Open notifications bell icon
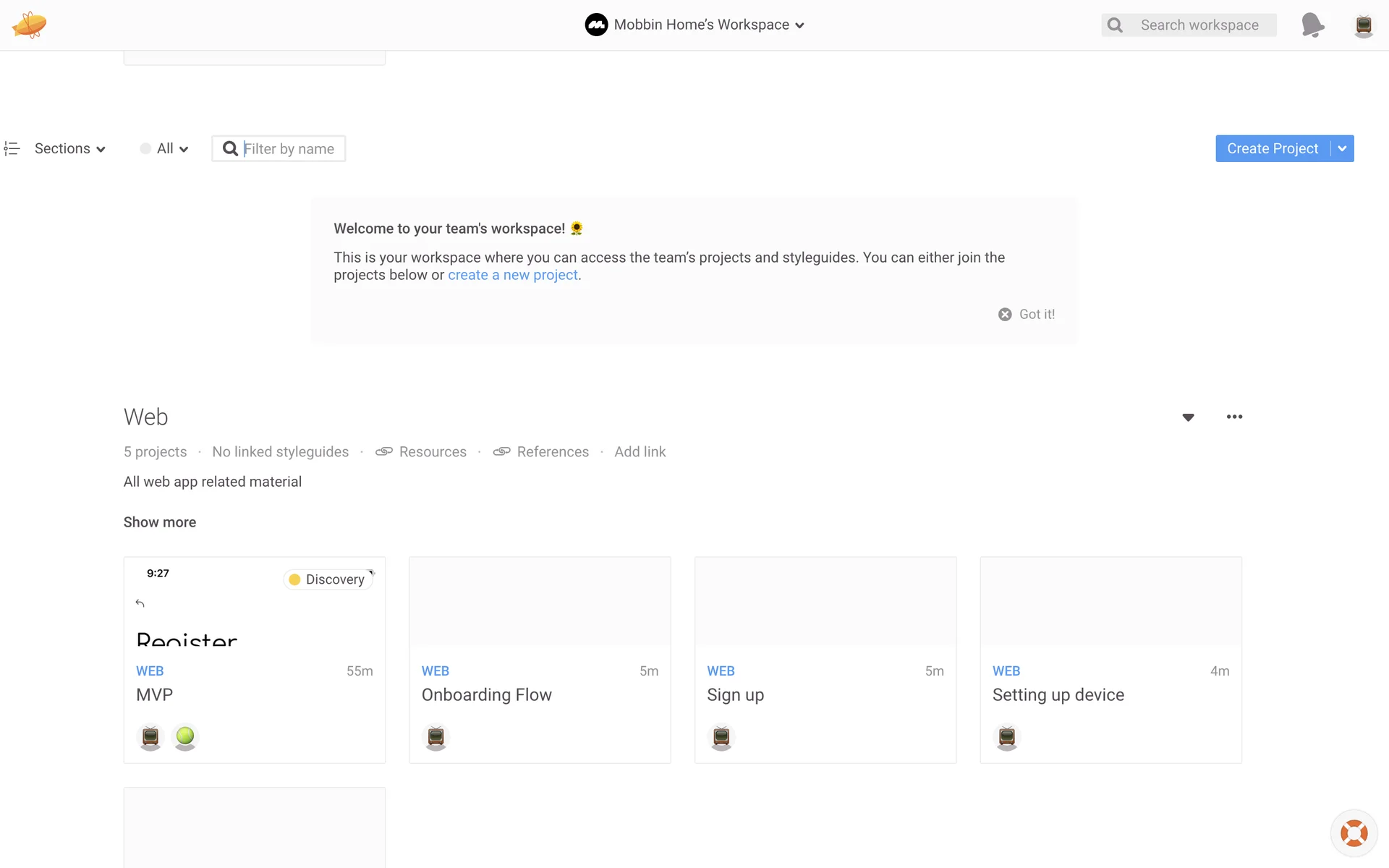Viewport: 1389px width, 868px height. [1312, 25]
